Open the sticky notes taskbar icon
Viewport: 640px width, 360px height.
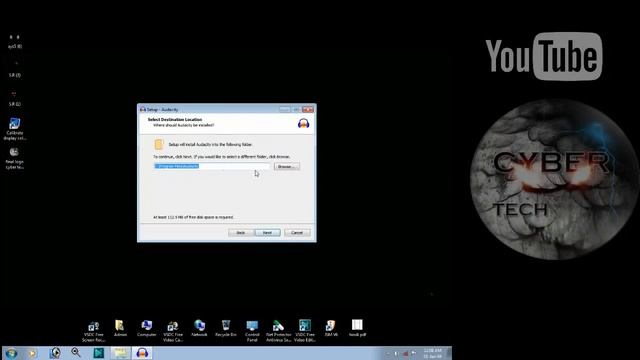[x=120, y=353]
